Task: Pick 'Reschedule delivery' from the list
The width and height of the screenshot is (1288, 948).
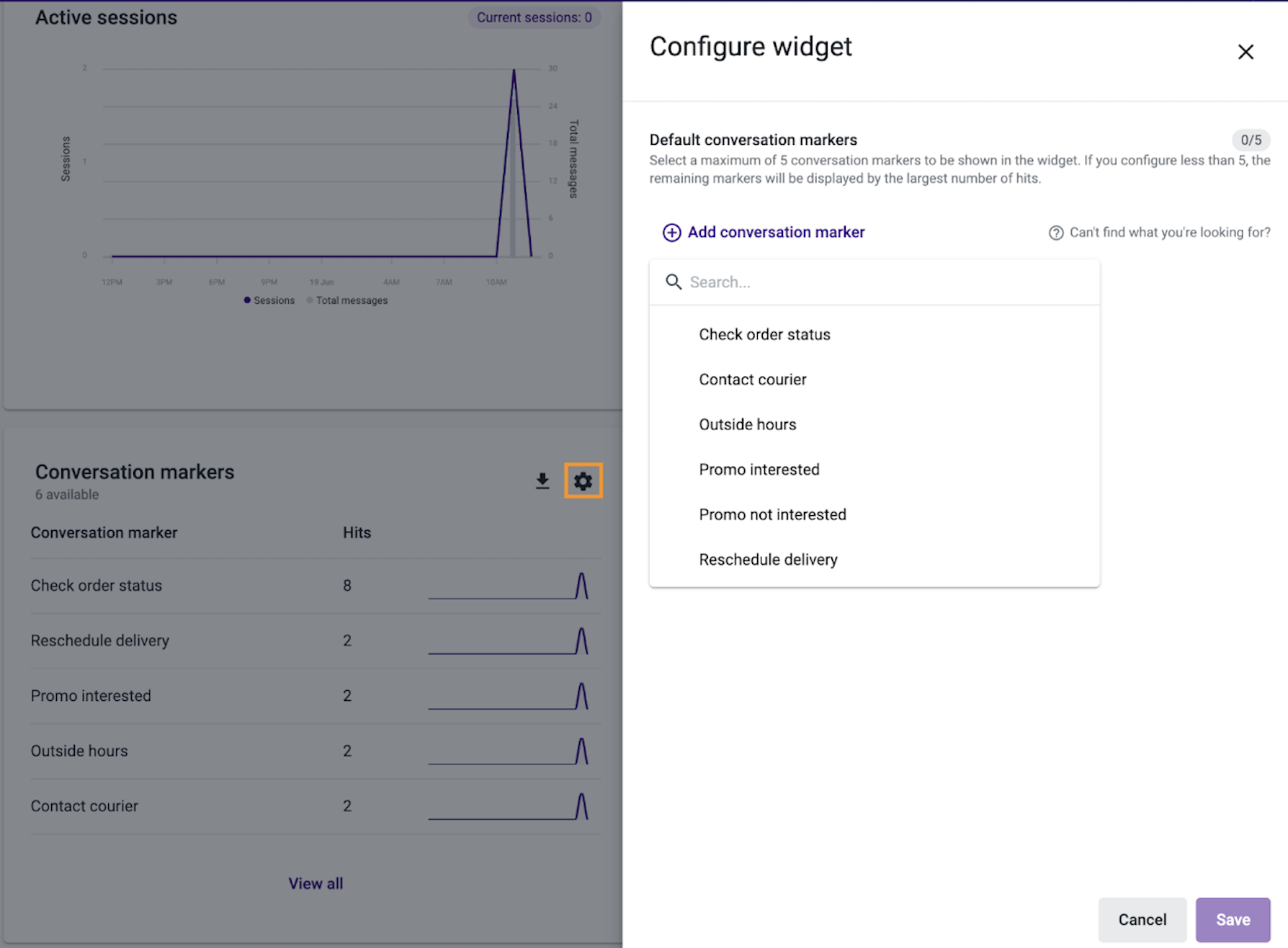Action: pyautogui.click(x=768, y=560)
